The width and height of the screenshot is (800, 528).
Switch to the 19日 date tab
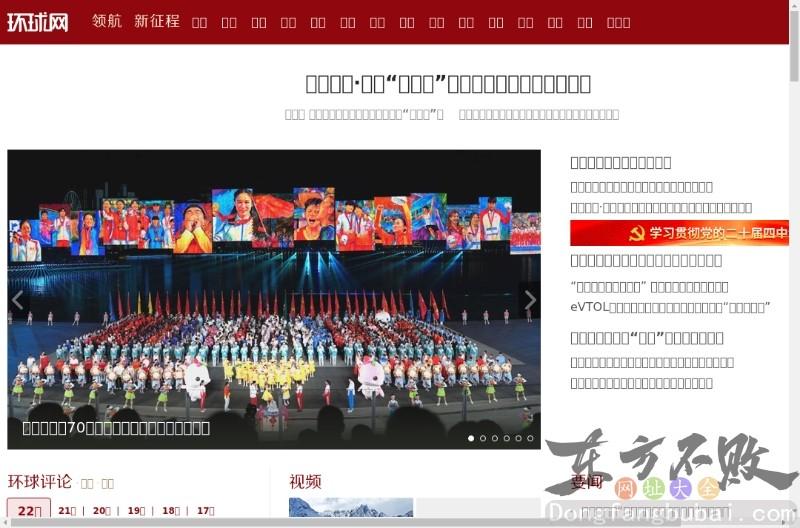coord(136,511)
